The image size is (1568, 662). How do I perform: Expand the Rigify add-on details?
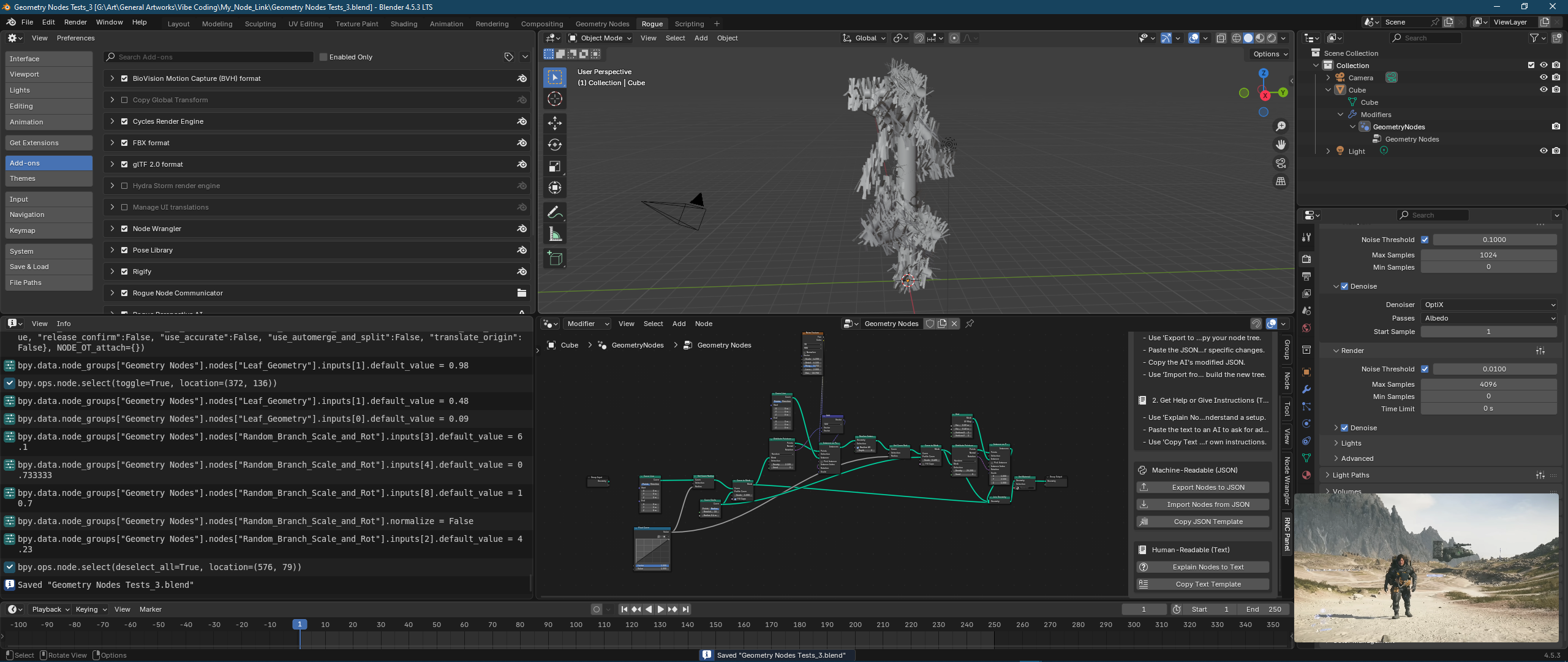[112, 272]
